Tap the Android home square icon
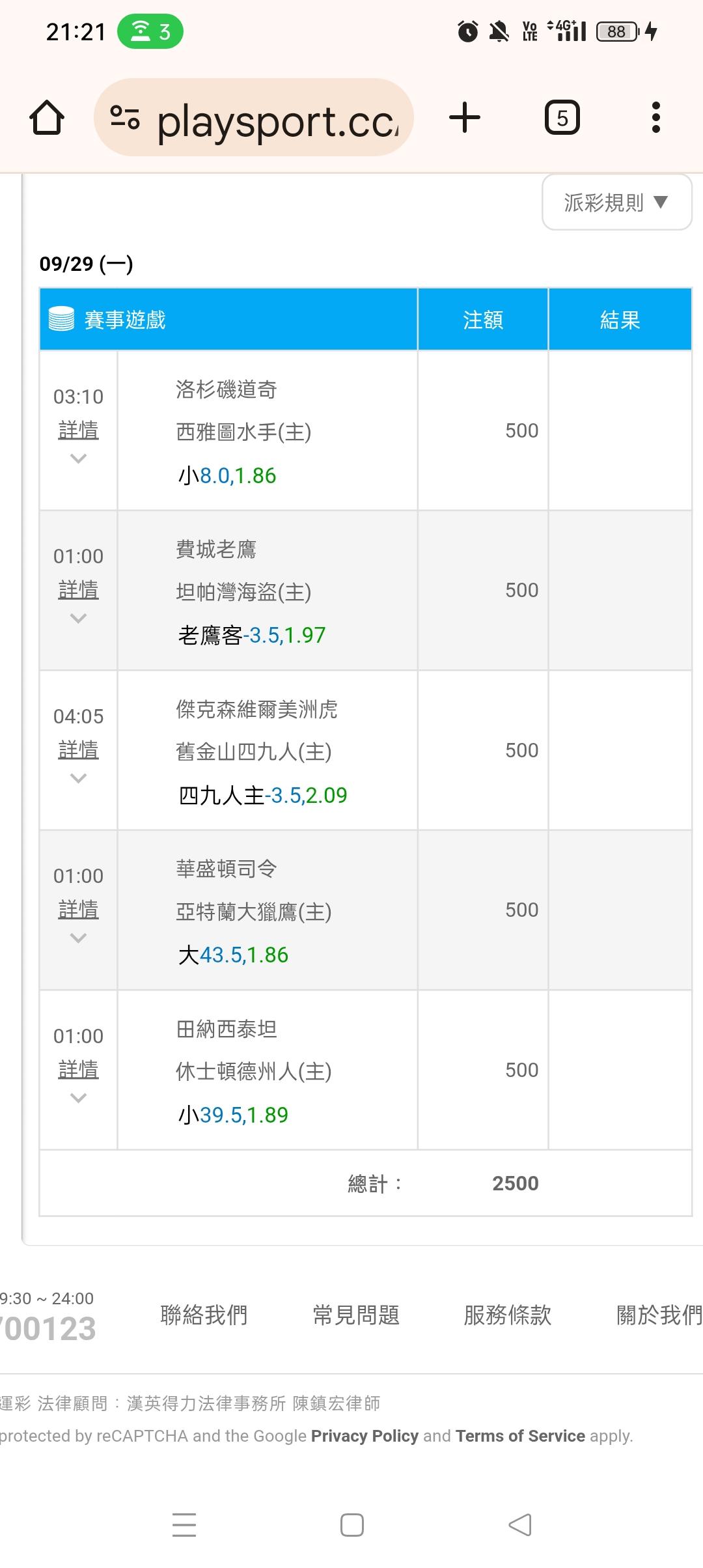Screen dimensions: 703x1568 [352, 1525]
